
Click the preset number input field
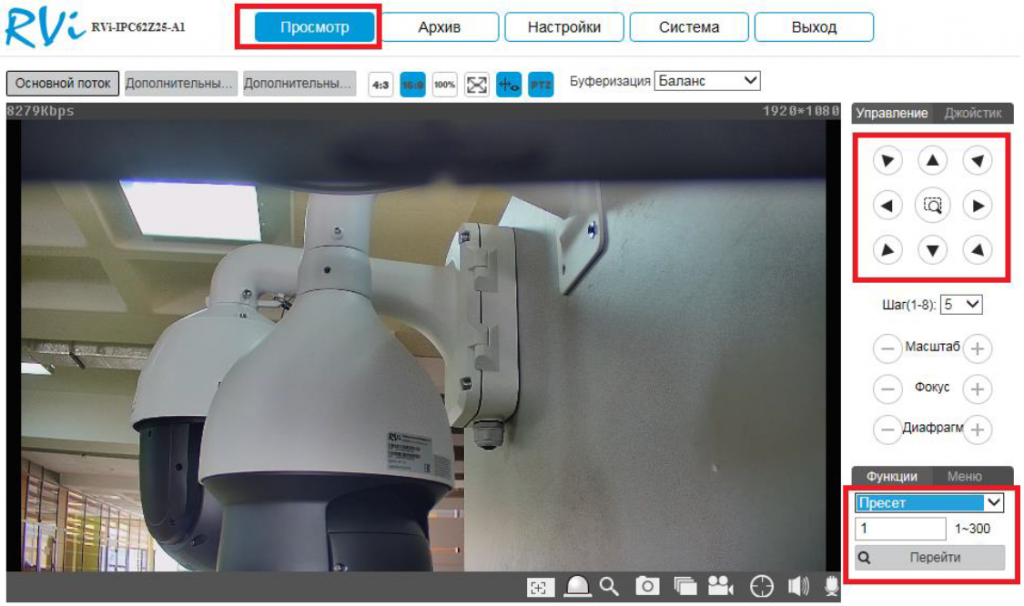[x=900, y=529]
